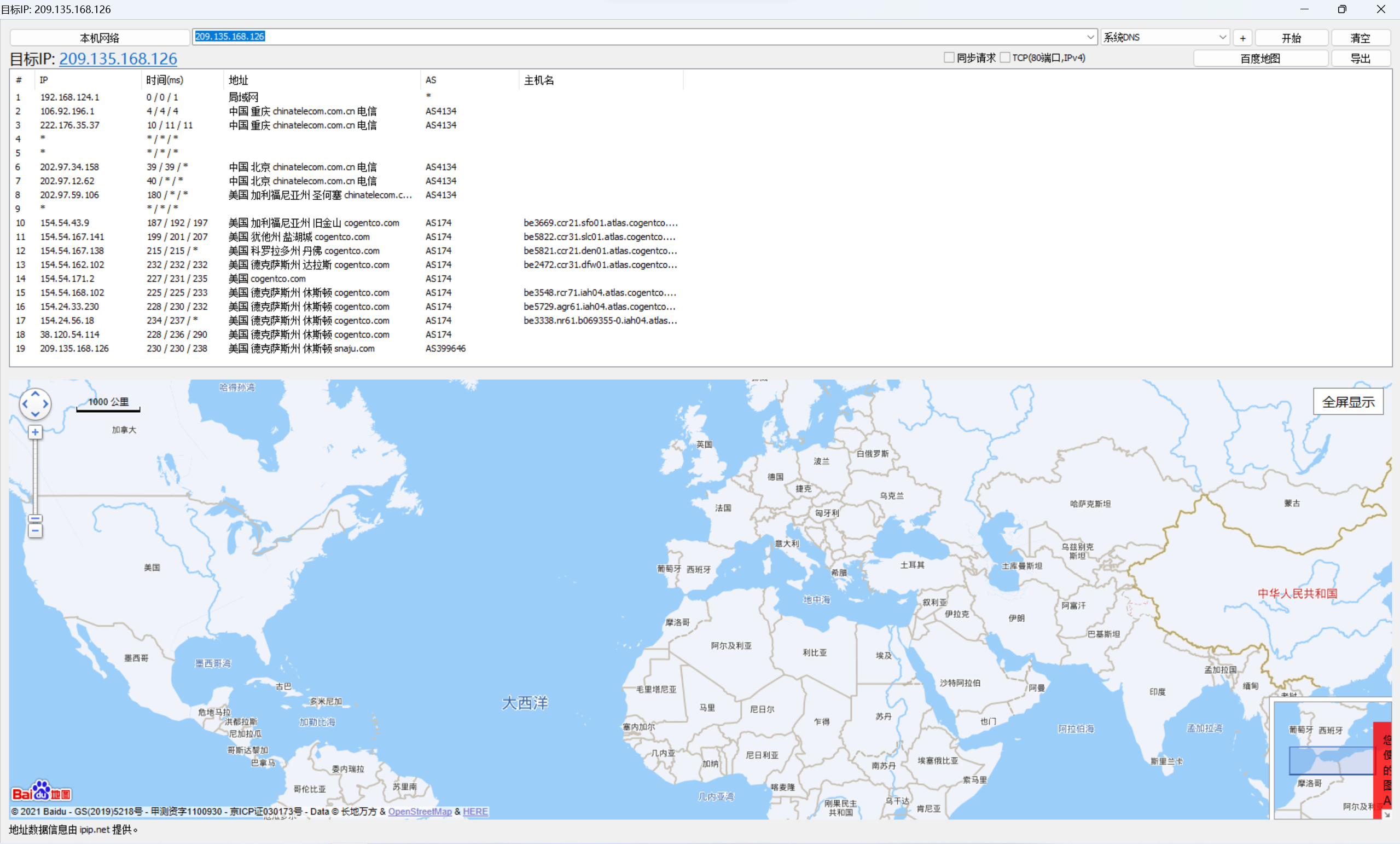Click the 地址 column header
This screenshot has width=1400, height=844.
coord(239,80)
